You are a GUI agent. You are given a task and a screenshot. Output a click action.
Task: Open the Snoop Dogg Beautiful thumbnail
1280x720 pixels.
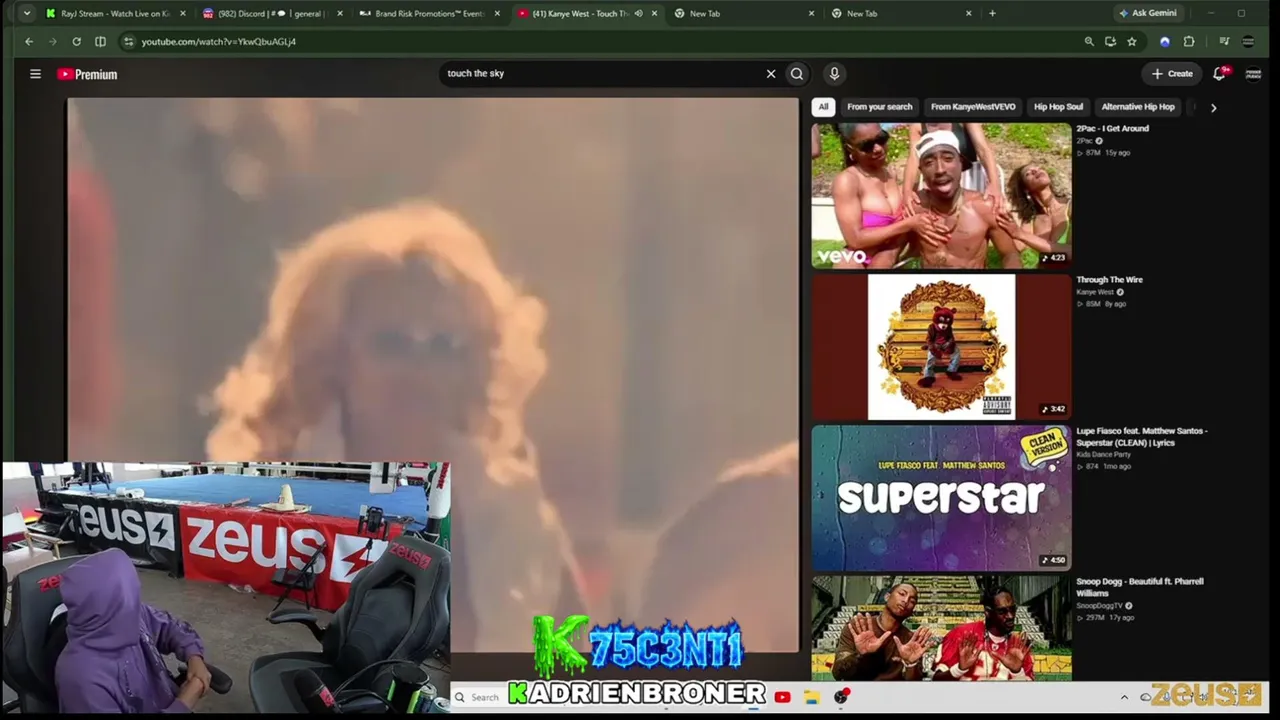tap(941, 628)
